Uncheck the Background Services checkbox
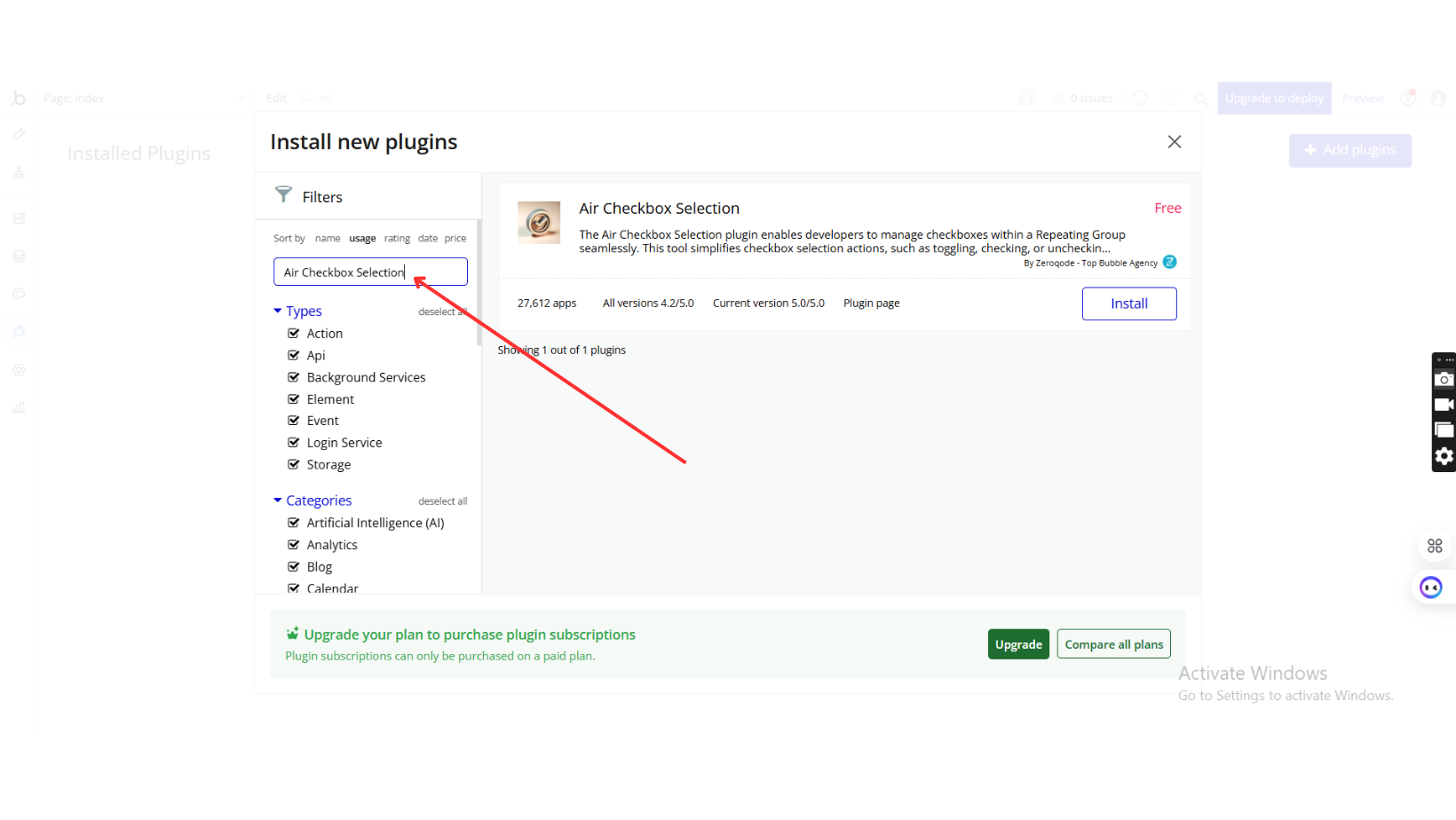The width and height of the screenshot is (1456, 820). pyautogui.click(x=294, y=377)
